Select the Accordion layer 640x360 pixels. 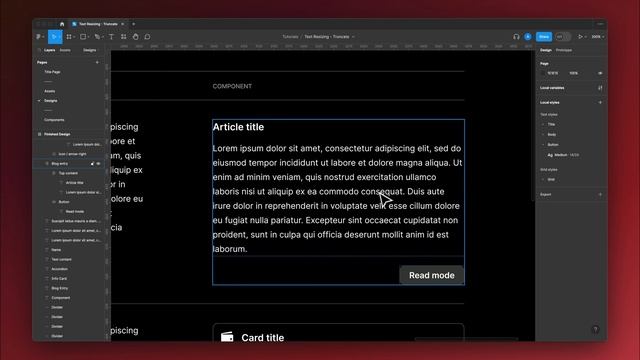tap(60, 269)
